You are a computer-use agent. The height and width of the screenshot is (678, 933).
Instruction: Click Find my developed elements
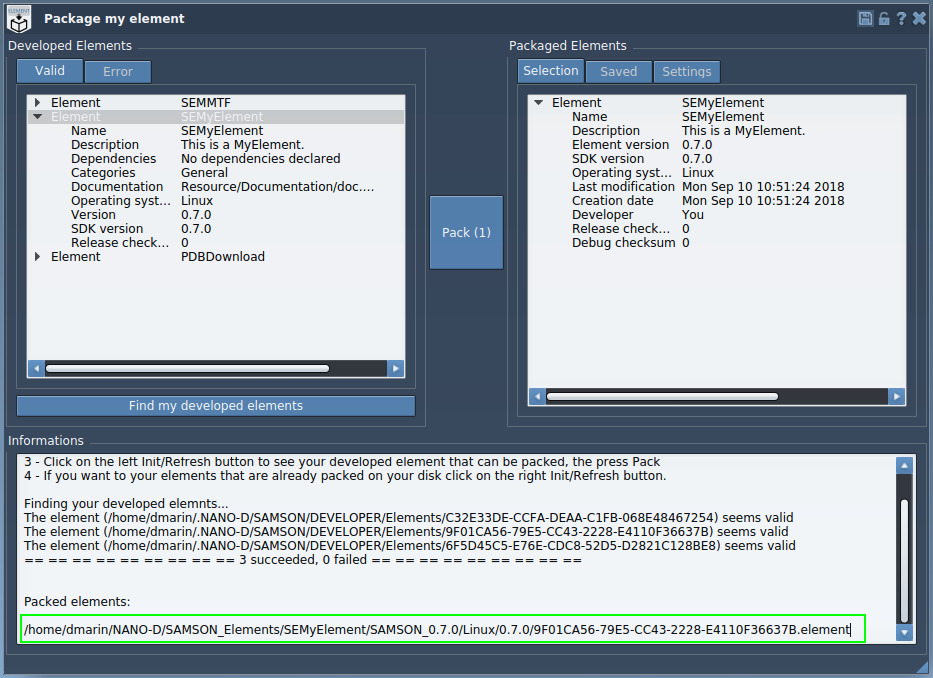[x=215, y=405]
